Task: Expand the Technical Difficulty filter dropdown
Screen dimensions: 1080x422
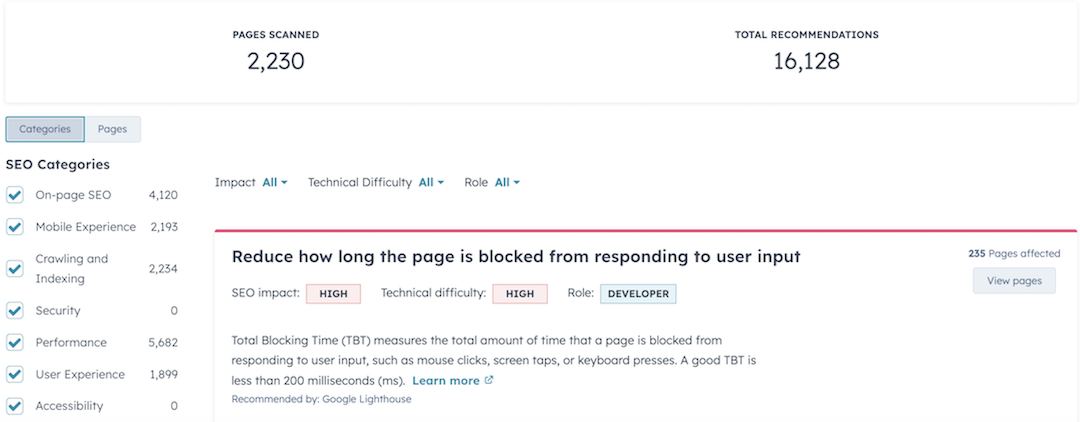Action: click(431, 182)
